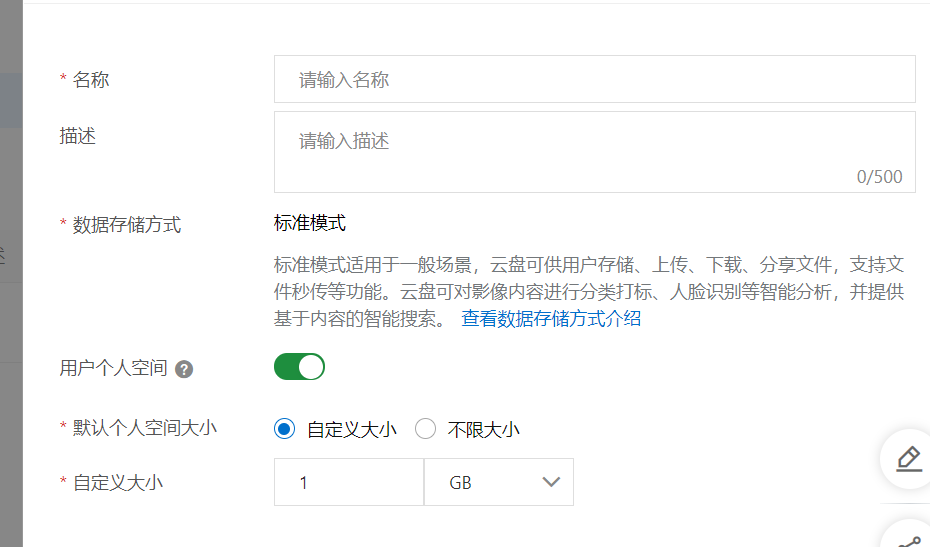Viewport: 930px width, 547px height.
Task: Click the 默认个人空间大小 field label
Action: (145, 428)
